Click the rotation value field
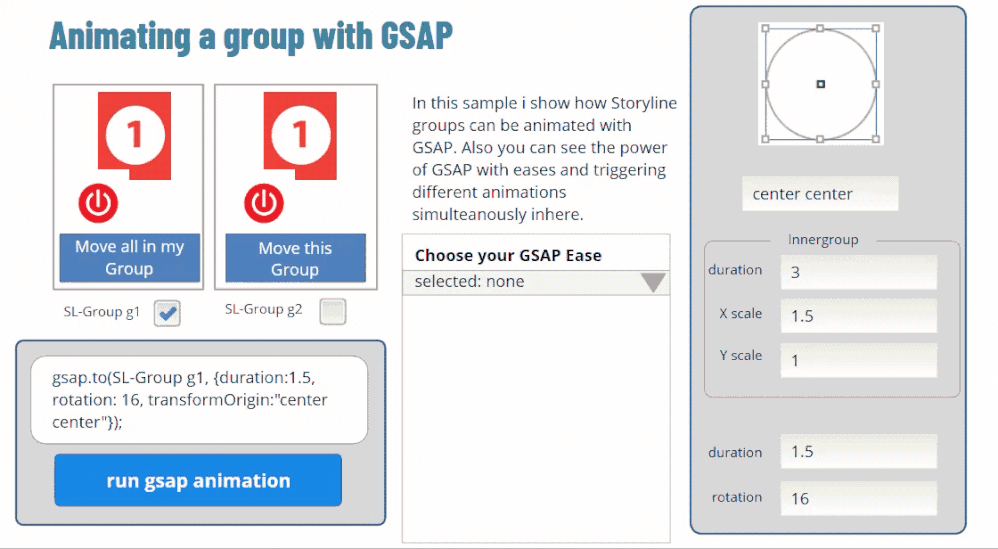 (x=858, y=498)
